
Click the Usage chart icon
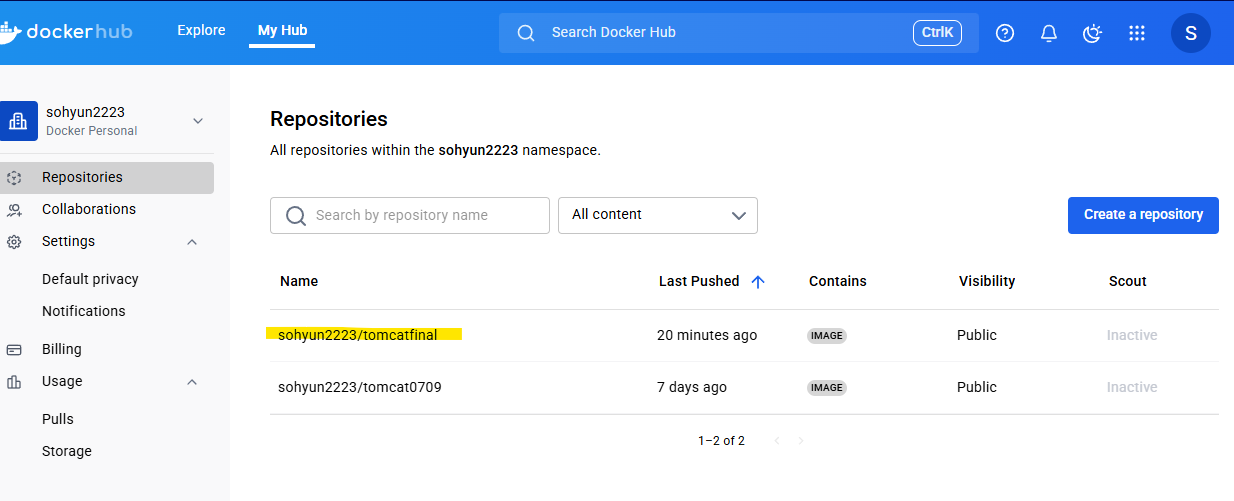(x=14, y=382)
